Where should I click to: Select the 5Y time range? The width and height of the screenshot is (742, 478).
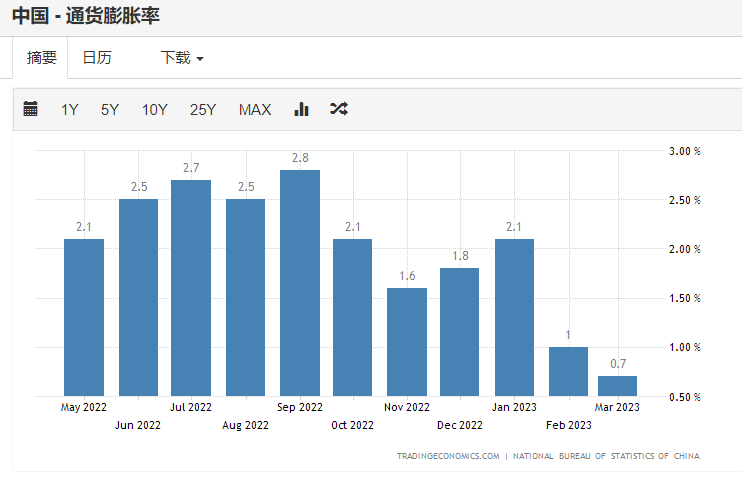pyautogui.click(x=109, y=110)
